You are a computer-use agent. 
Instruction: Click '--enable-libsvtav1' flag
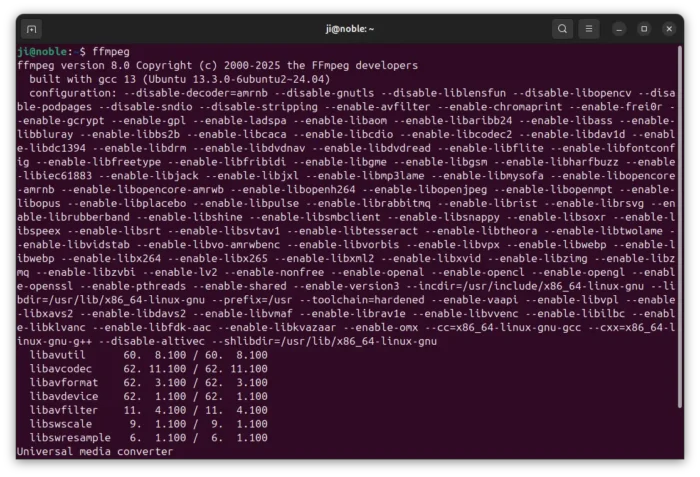coord(224,230)
